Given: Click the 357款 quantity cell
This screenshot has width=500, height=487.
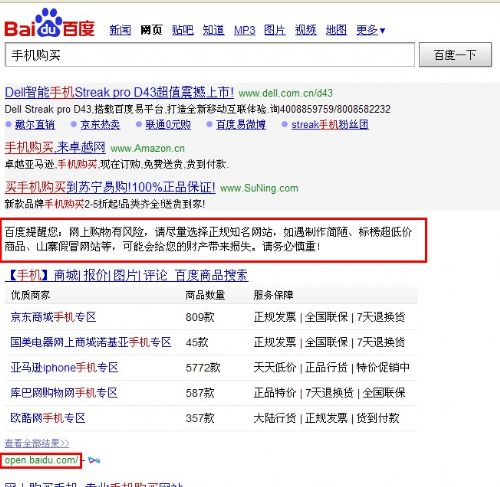Looking at the screenshot, I should click(200, 418).
